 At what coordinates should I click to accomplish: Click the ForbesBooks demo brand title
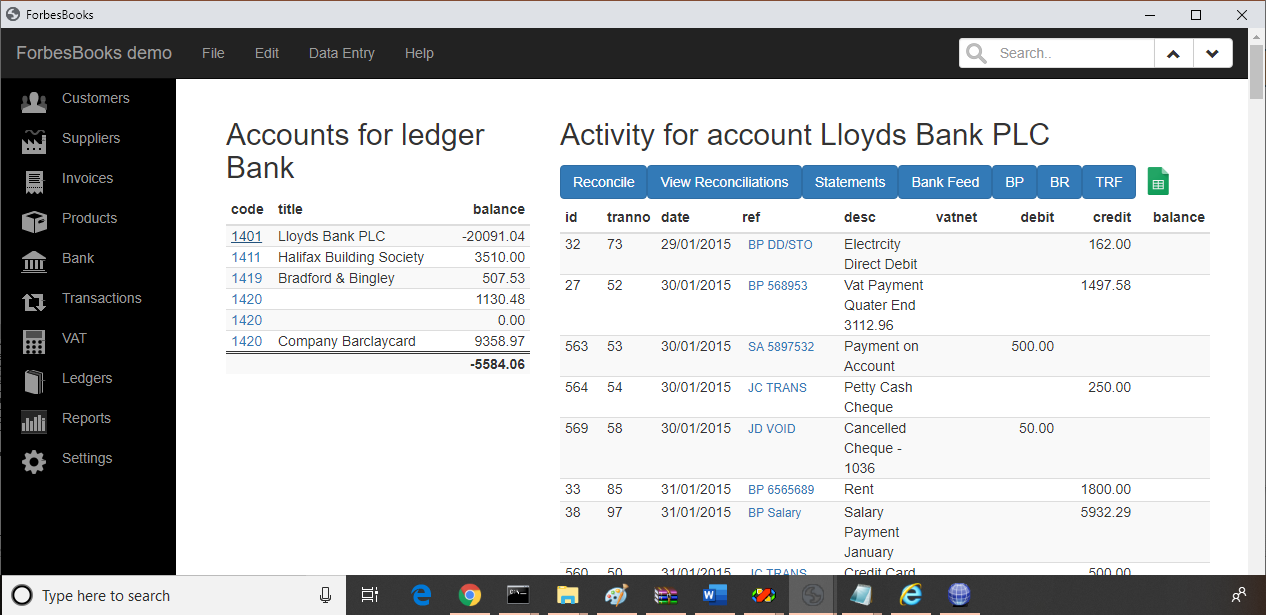(94, 53)
